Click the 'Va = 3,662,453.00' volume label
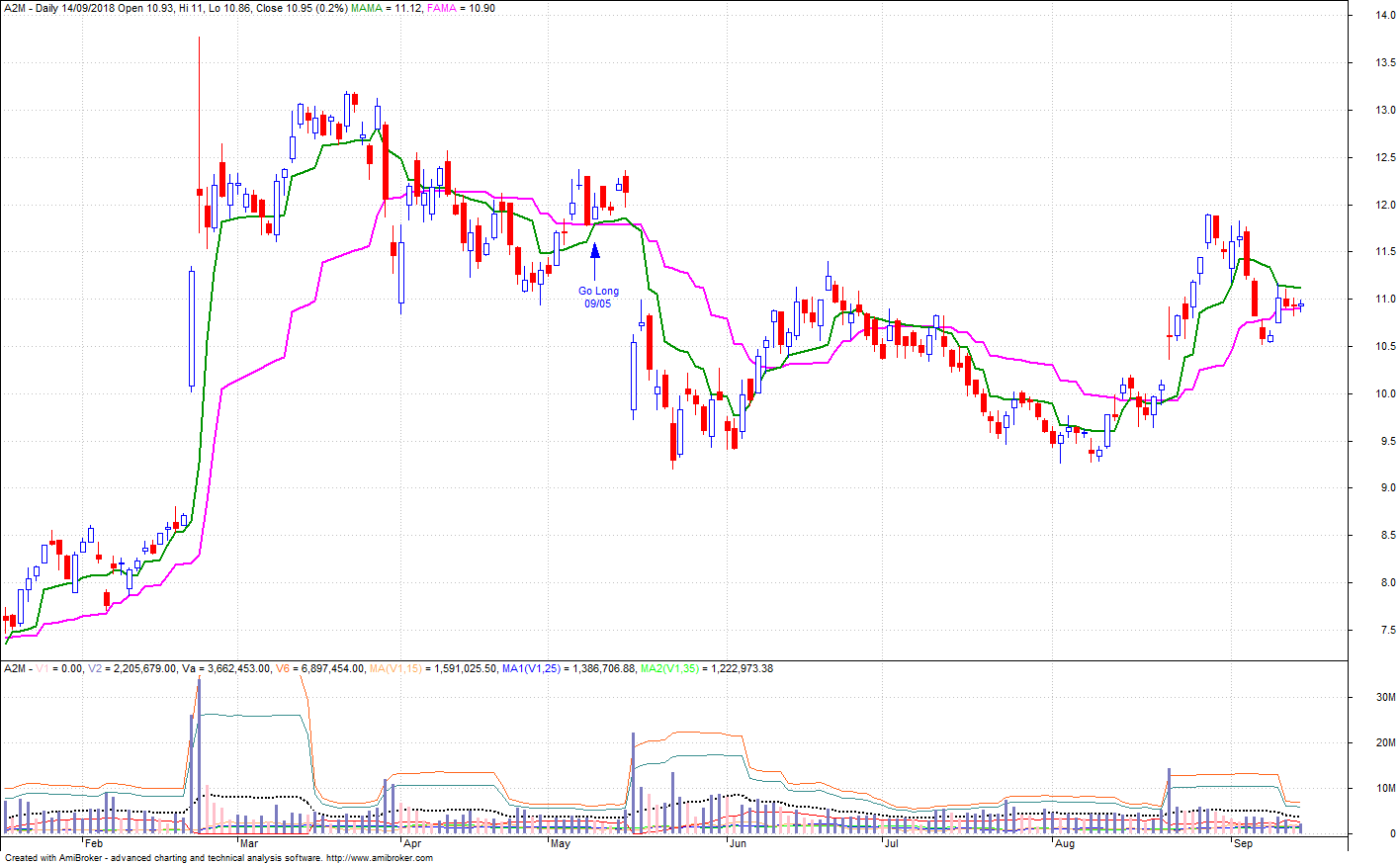The height and width of the screenshot is (864, 1400). coord(226,669)
